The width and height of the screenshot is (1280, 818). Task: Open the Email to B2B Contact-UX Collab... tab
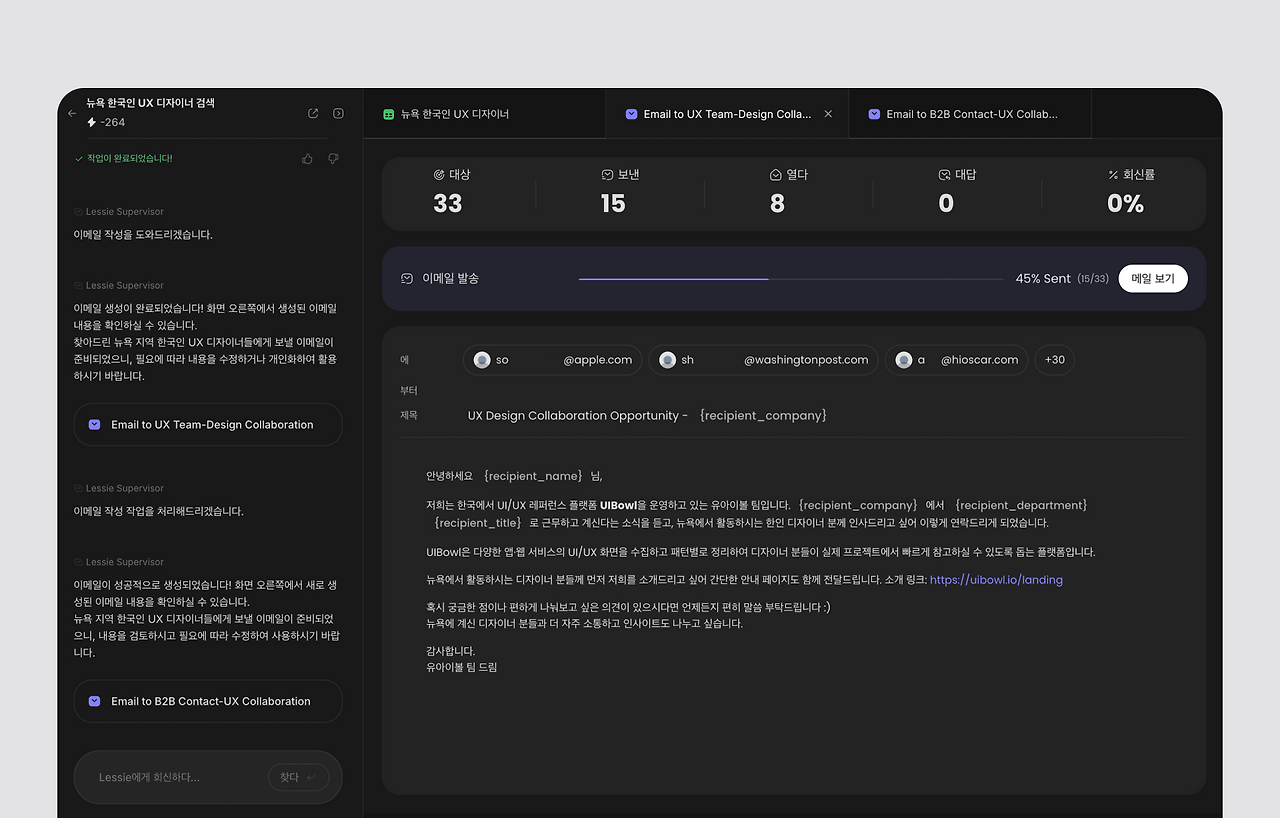click(970, 114)
